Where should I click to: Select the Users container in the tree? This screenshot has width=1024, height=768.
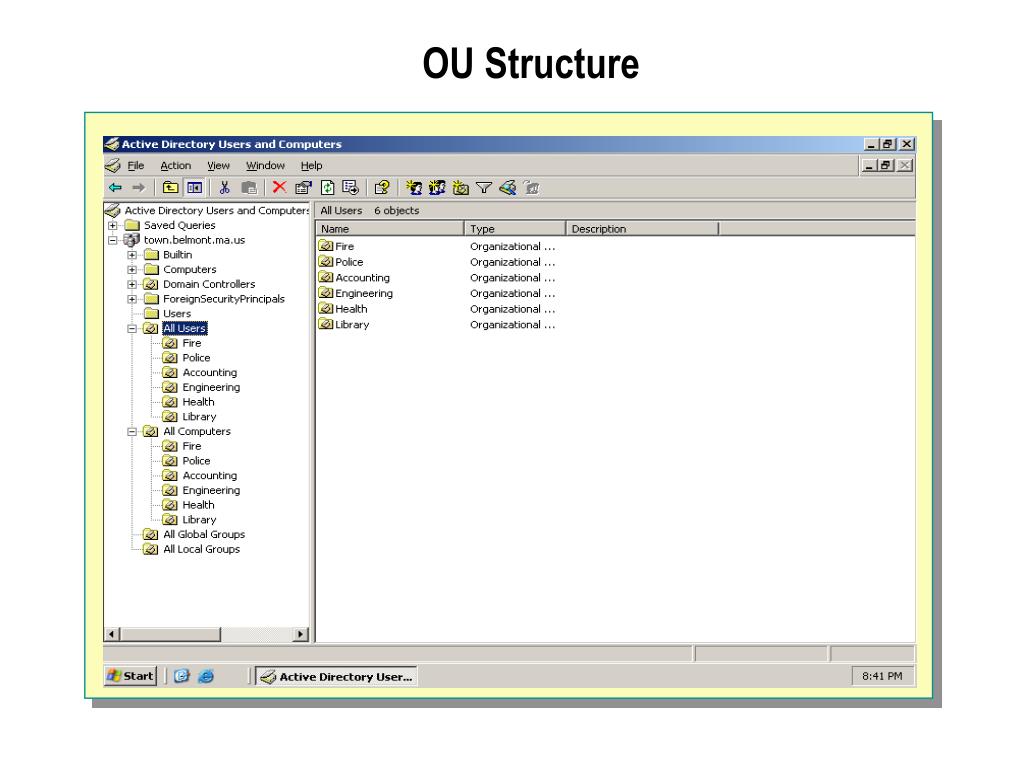click(177, 313)
